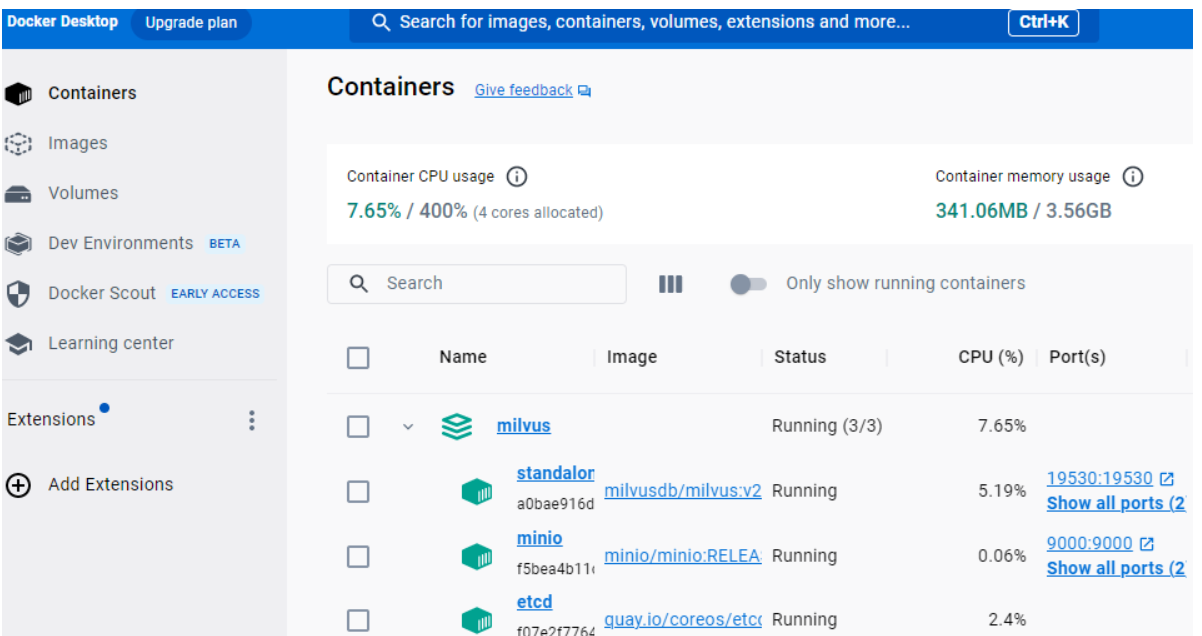Check the select-all checkbox in table header
Image resolution: width=1202 pixels, height=636 pixels.
(358, 357)
